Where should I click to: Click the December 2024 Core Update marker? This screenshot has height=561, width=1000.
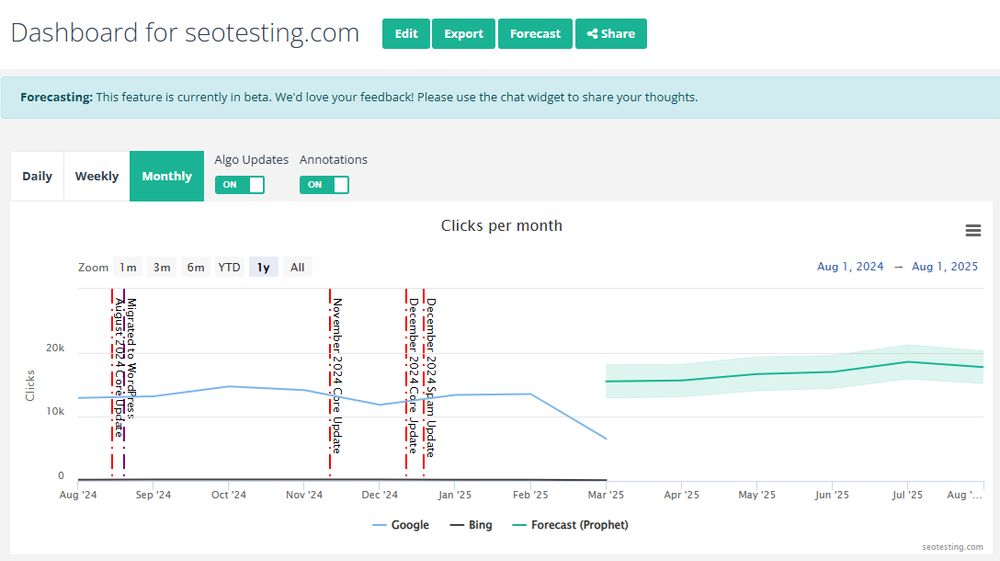pyautogui.click(x=406, y=382)
